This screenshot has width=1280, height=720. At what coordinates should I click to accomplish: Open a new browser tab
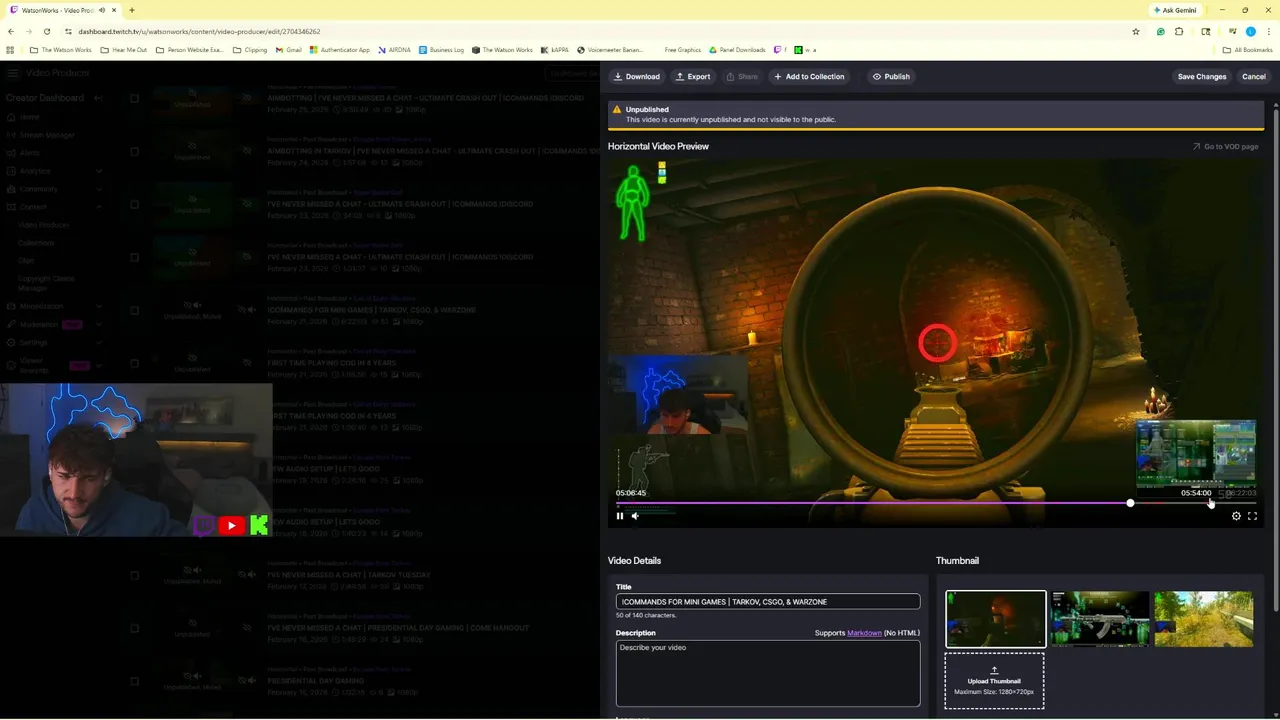click(132, 10)
